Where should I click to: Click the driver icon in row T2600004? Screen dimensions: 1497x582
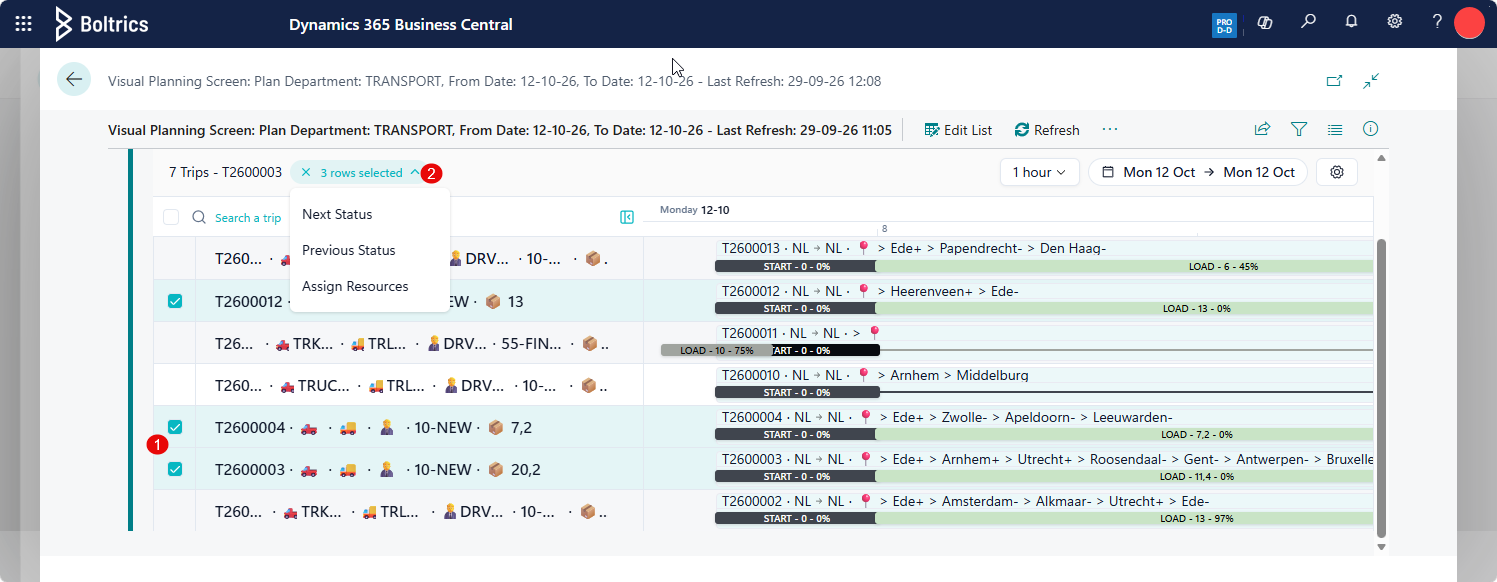click(x=386, y=428)
